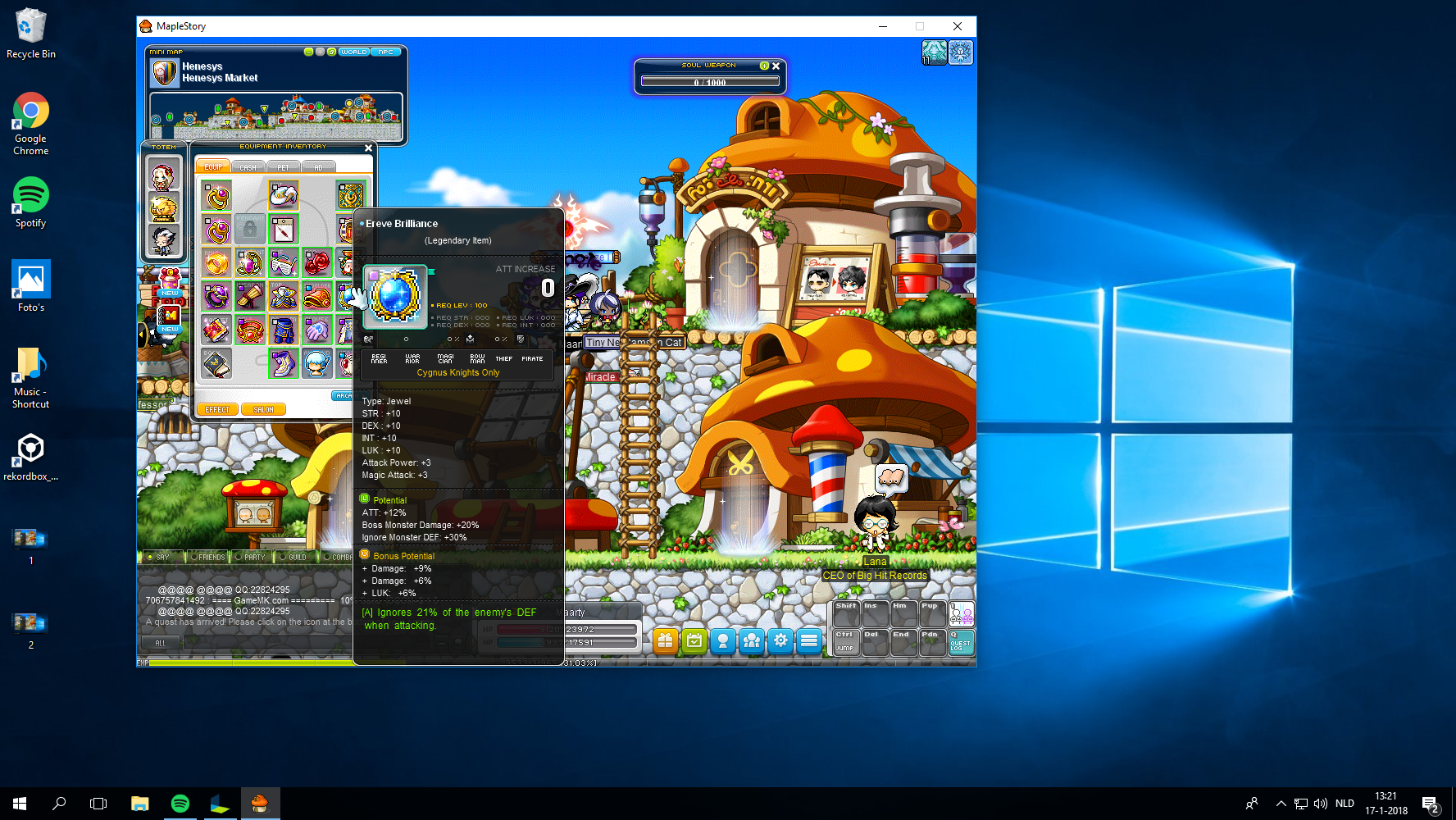This screenshot has width=1456, height=820.
Task: Select the purple ring in the first inventory row
Action: [217, 197]
